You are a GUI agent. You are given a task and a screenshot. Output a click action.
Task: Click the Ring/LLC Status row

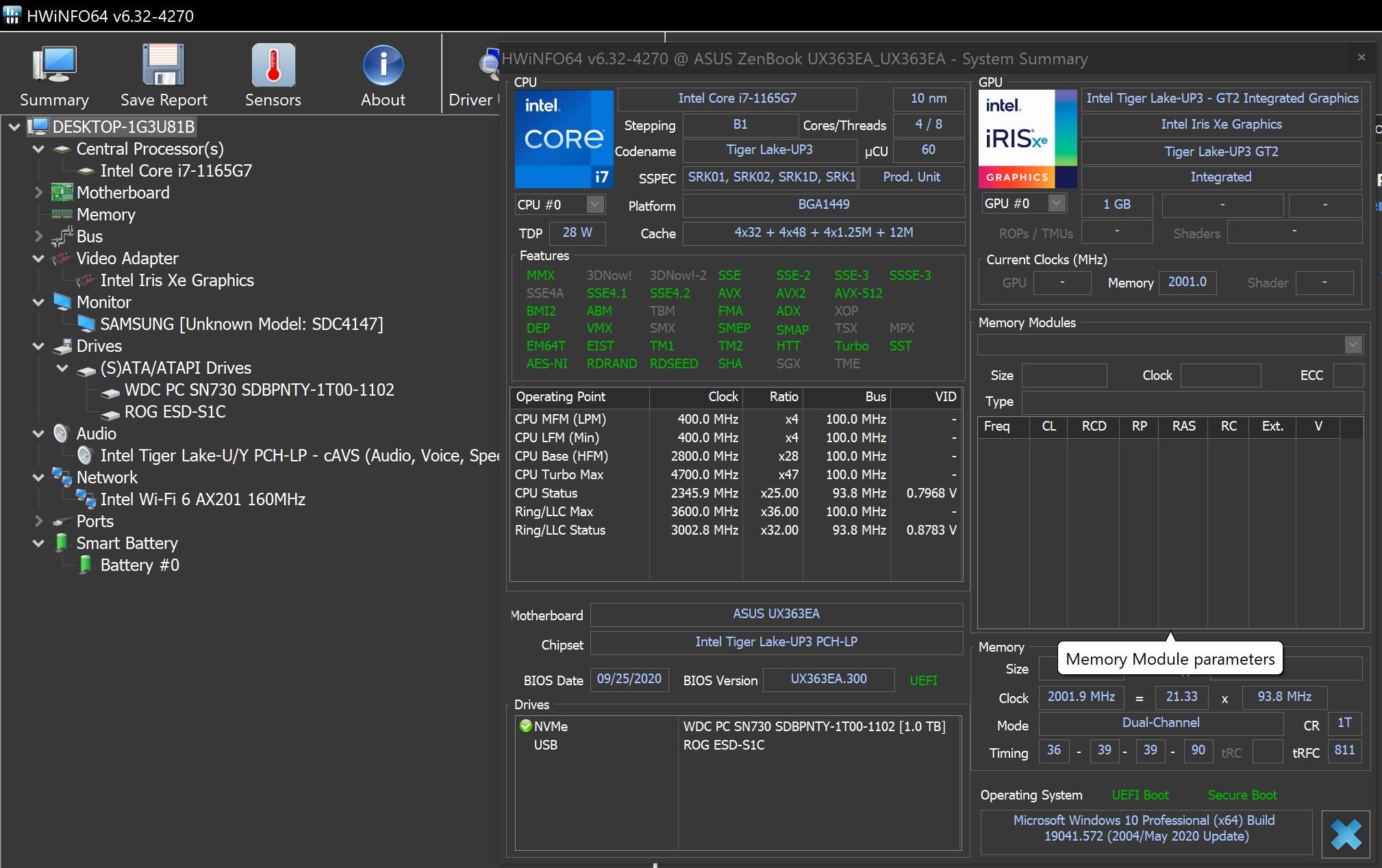click(736, 530)
